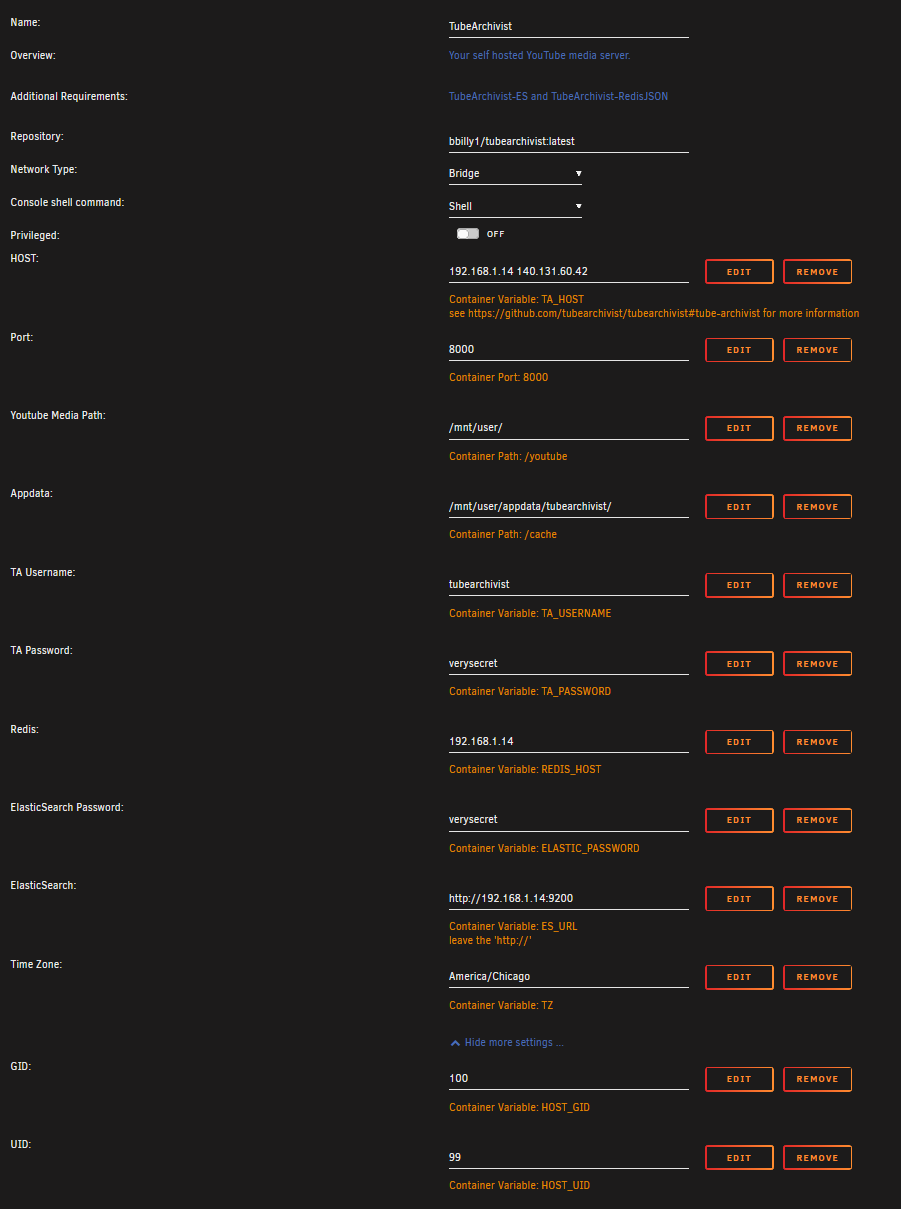
Task: Click the Youtube Media Path input field
Action: (x=569, y=428)
